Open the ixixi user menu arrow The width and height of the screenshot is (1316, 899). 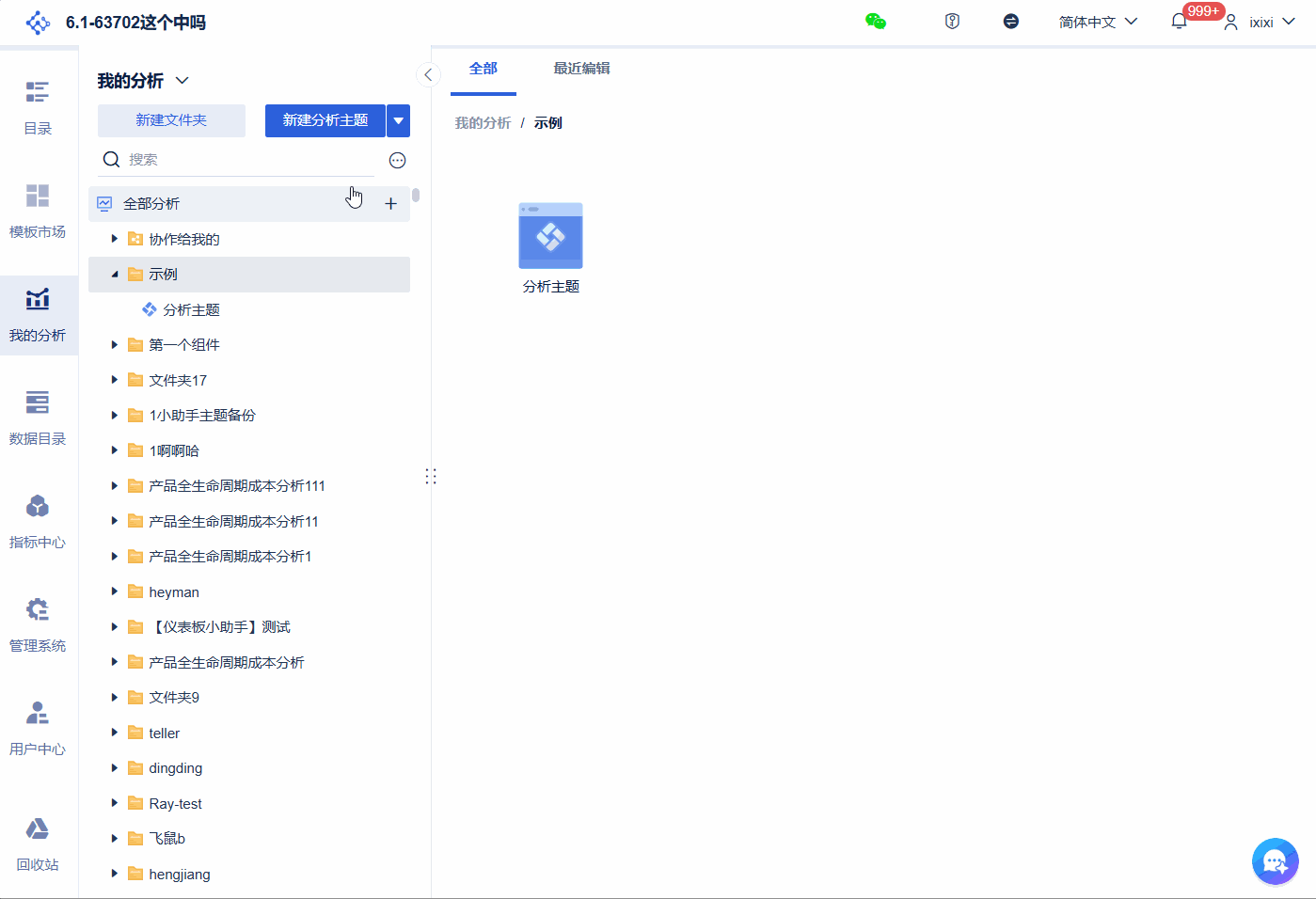click(x=1289, y=22)
